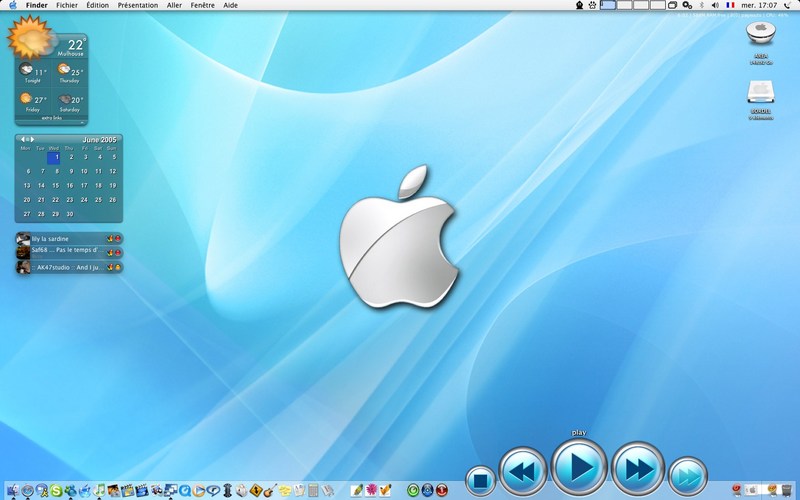Open the Calculator in the Dock
Image resolution: width=800 pixels, height=500 pixels.
pyautogui.click(x=313, y=491)
